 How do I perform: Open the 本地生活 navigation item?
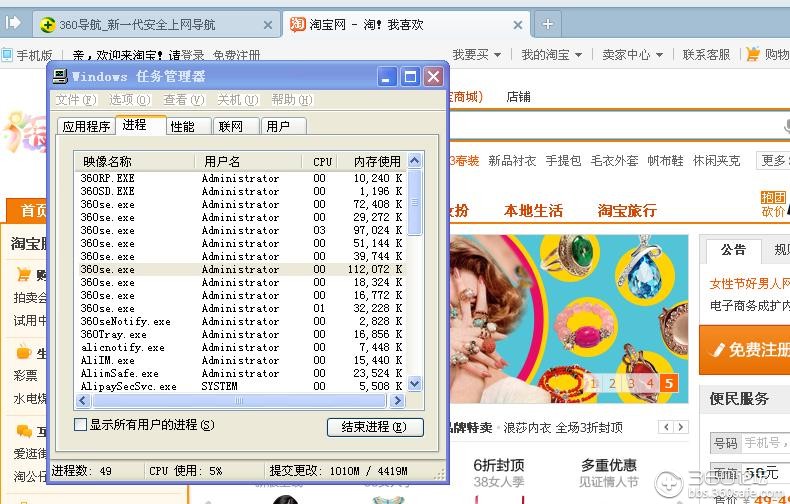coord(533,210)
